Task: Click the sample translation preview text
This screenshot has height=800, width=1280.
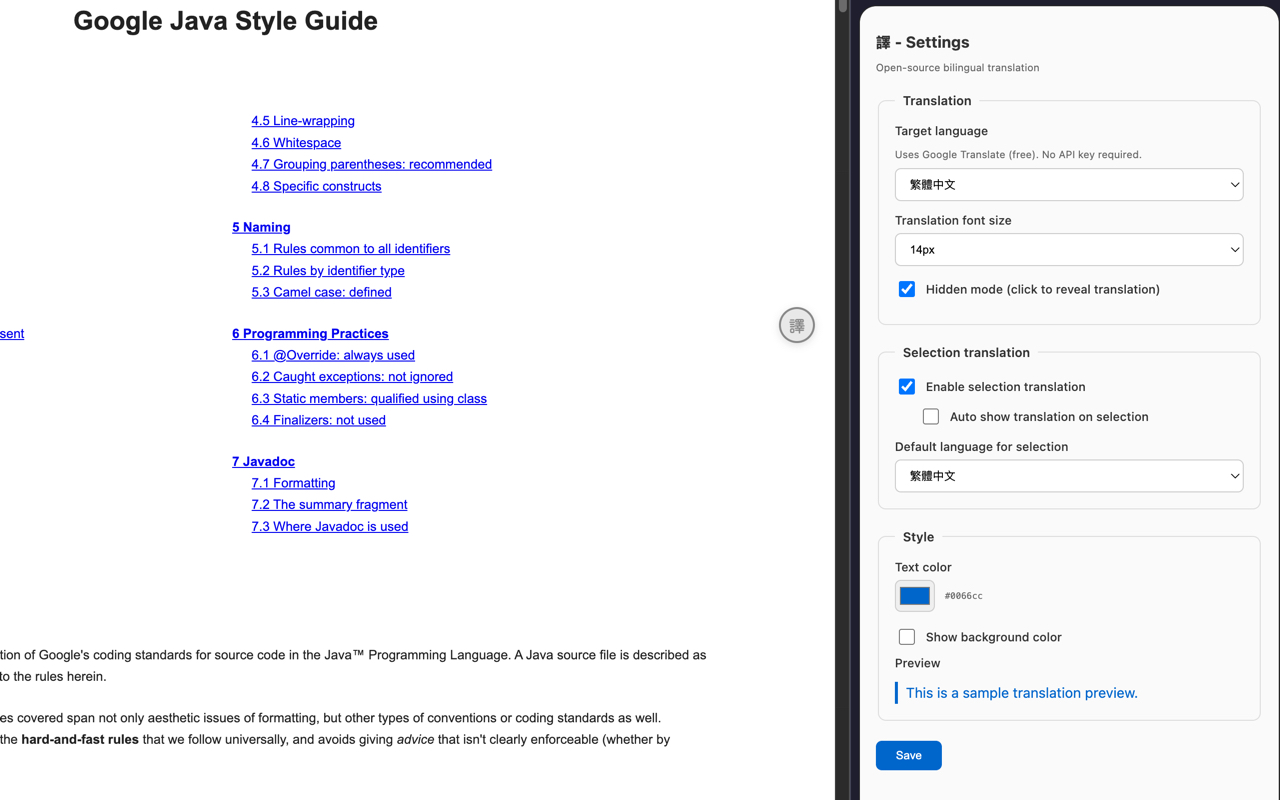Action: [1021, 693]
